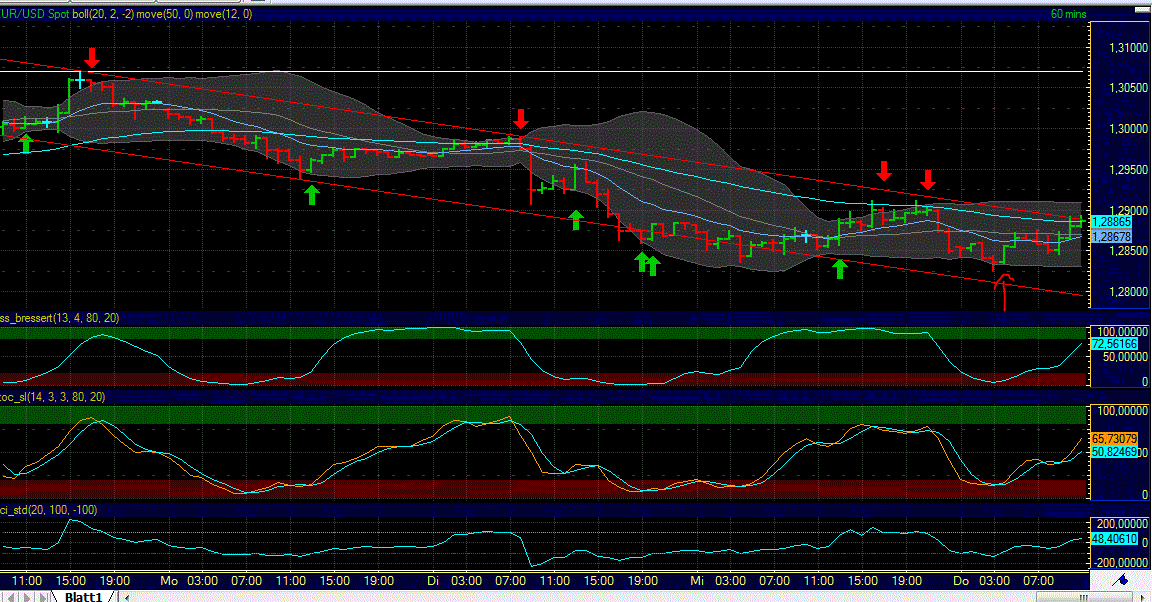1152x602 pixels.
Task: Click the 'boll(20, 2, -2)' chart title text
Action: (103, 14)
